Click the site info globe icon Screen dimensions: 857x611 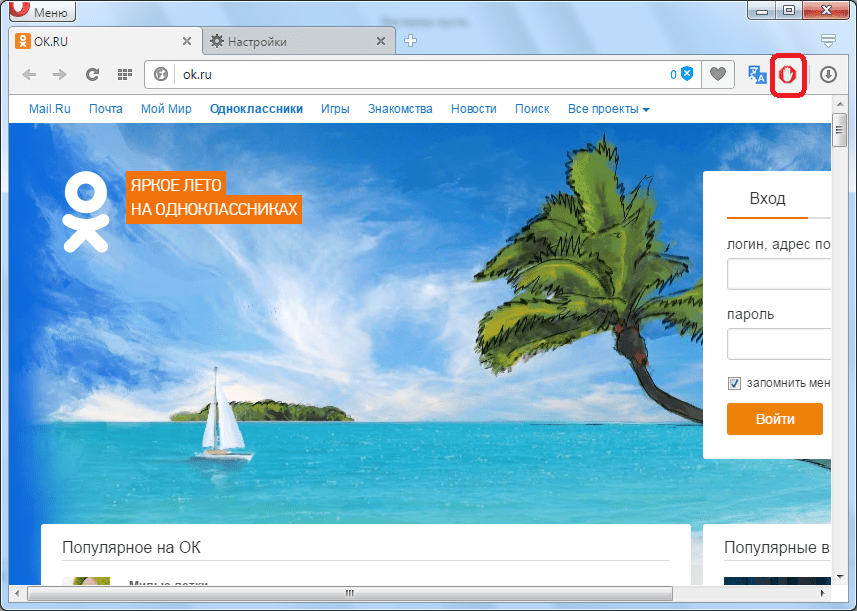161,74
